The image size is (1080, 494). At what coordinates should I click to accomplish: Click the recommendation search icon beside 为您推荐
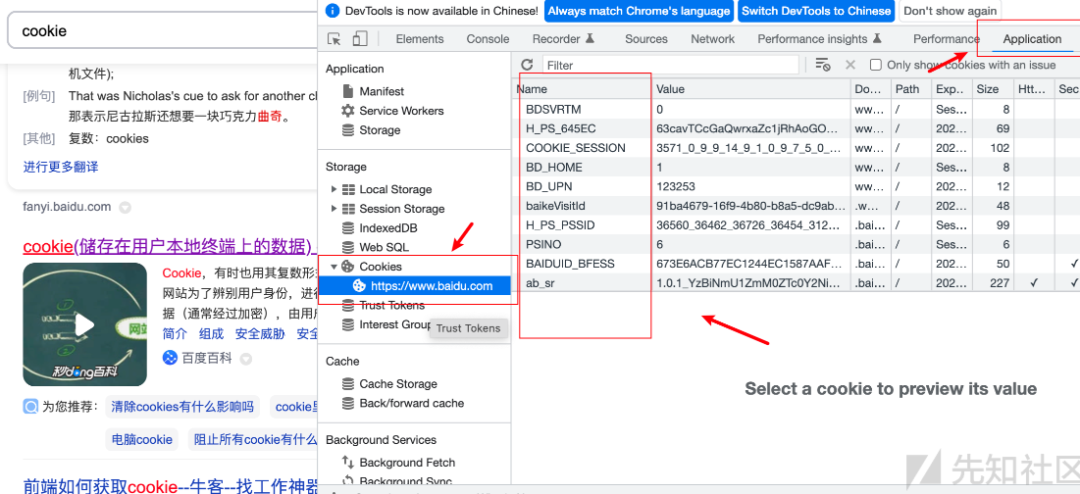tap(30, 406)
